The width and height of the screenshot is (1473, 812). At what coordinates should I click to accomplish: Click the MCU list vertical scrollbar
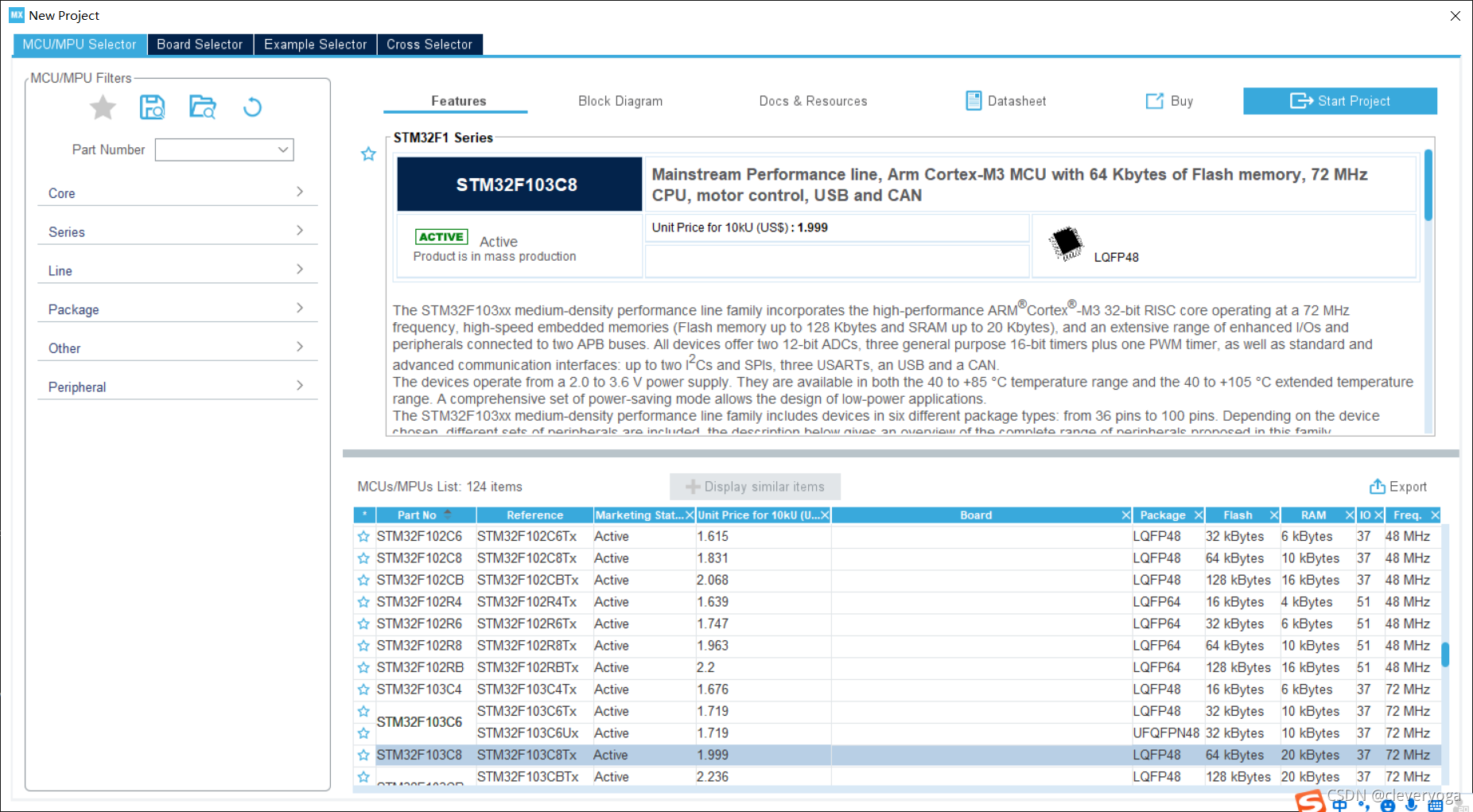click(x=1445, y=655)
